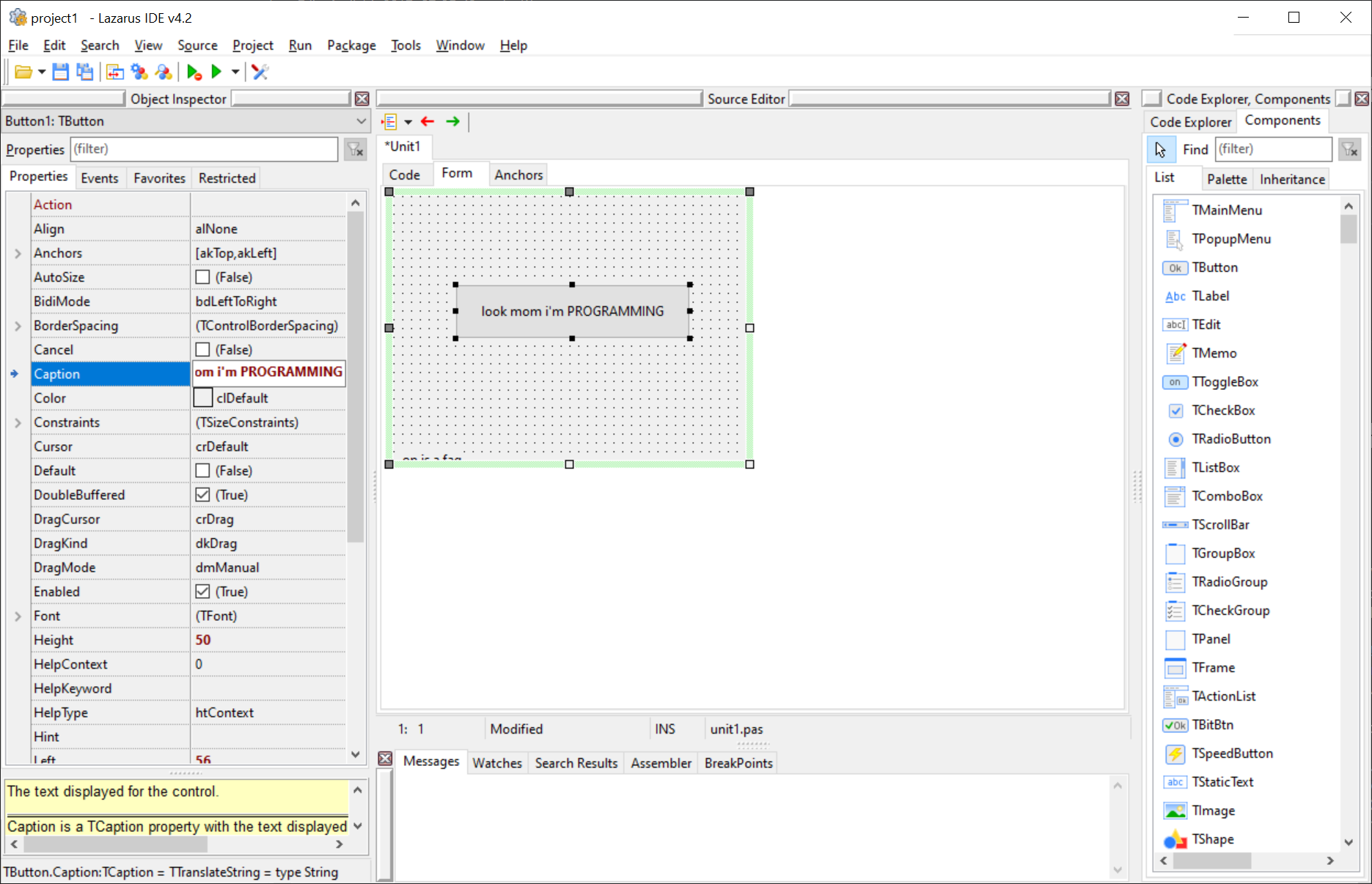
Task: Click the plain green Run arrow icon
Action: click(x=216, y=72)
